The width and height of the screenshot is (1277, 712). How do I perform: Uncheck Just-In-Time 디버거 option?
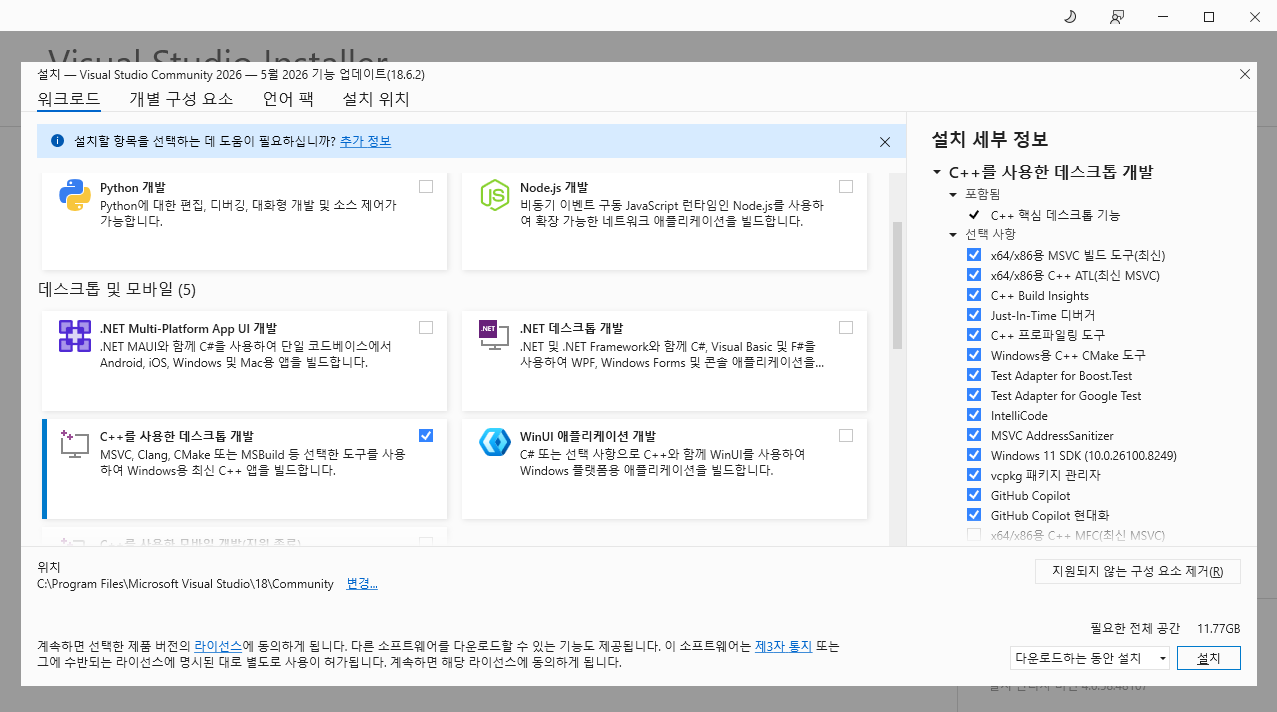[x=974, y=315]
